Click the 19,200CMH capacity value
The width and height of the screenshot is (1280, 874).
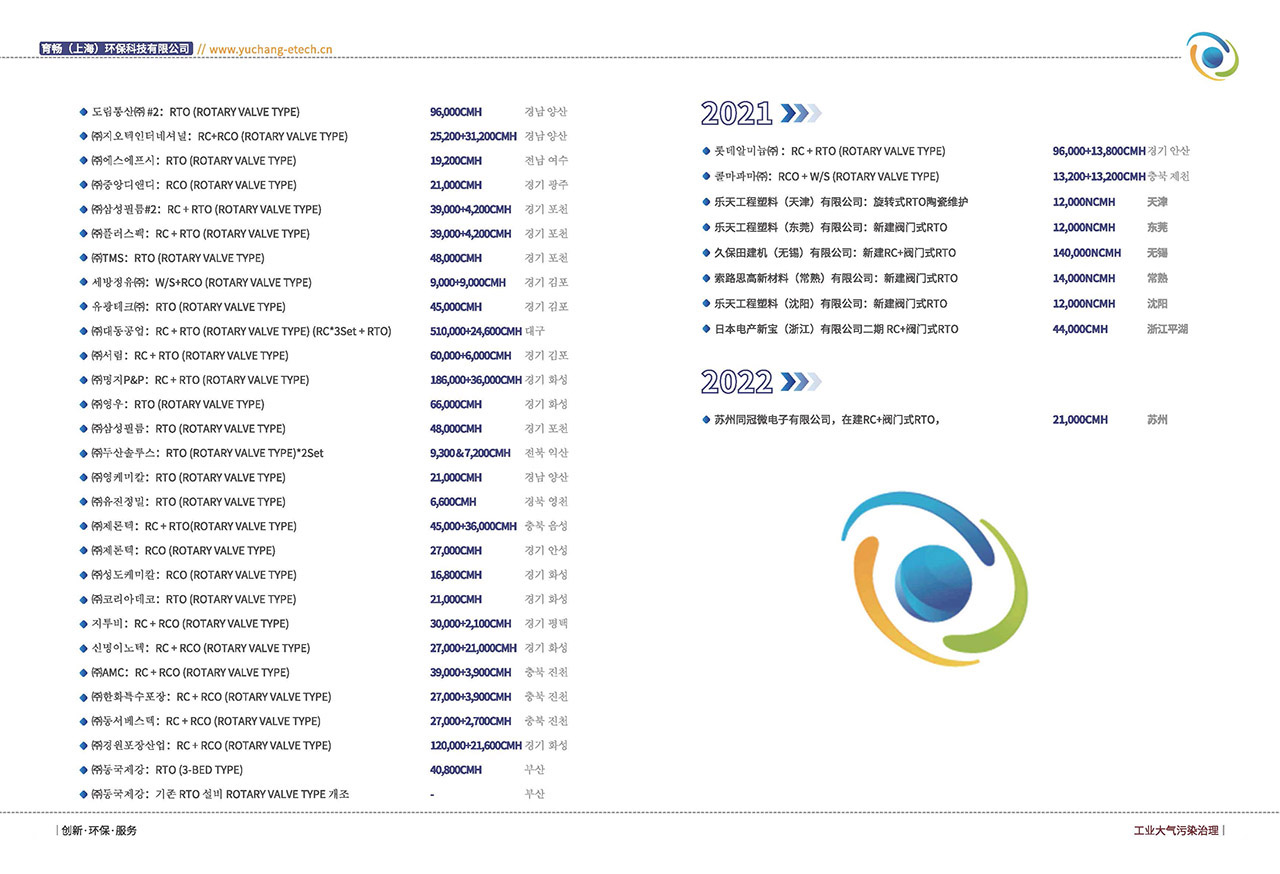click(456, 160)
